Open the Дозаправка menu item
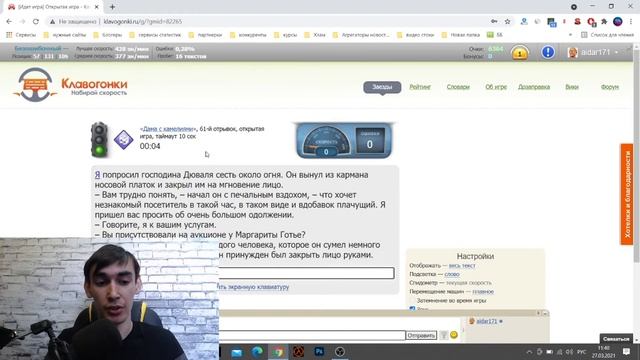Viewport: 640px width, 360px height. click(x=534, y=87)
